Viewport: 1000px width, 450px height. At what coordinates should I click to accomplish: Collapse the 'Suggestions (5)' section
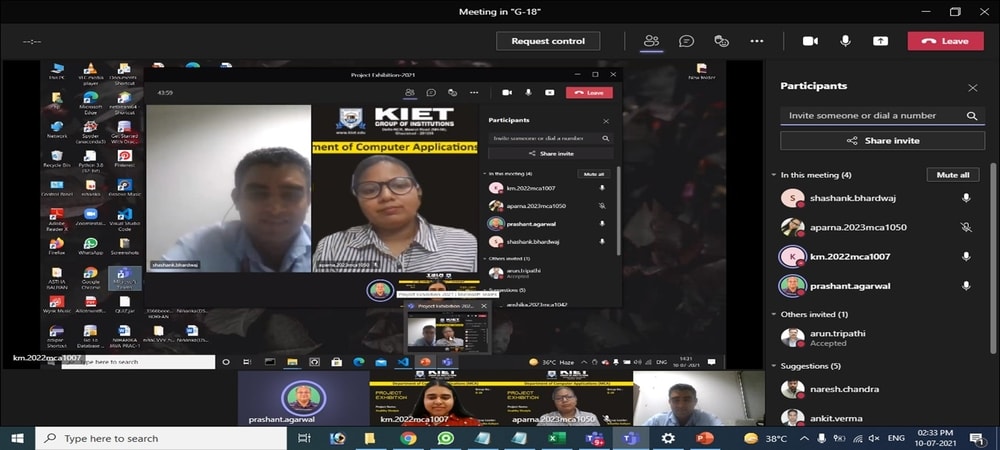(774, 366)
